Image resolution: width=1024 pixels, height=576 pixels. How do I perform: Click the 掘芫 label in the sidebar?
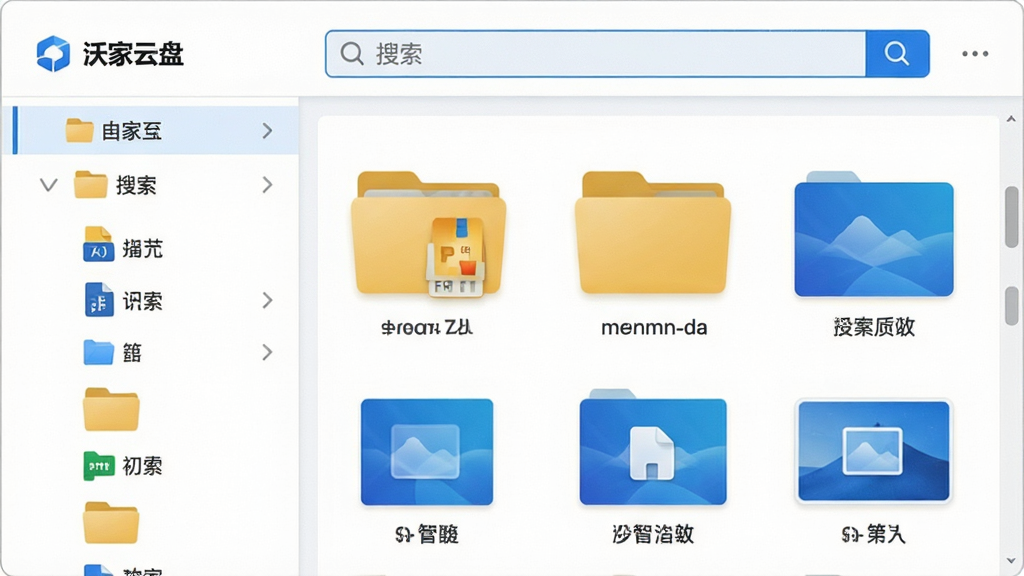[x=142, y=249]
